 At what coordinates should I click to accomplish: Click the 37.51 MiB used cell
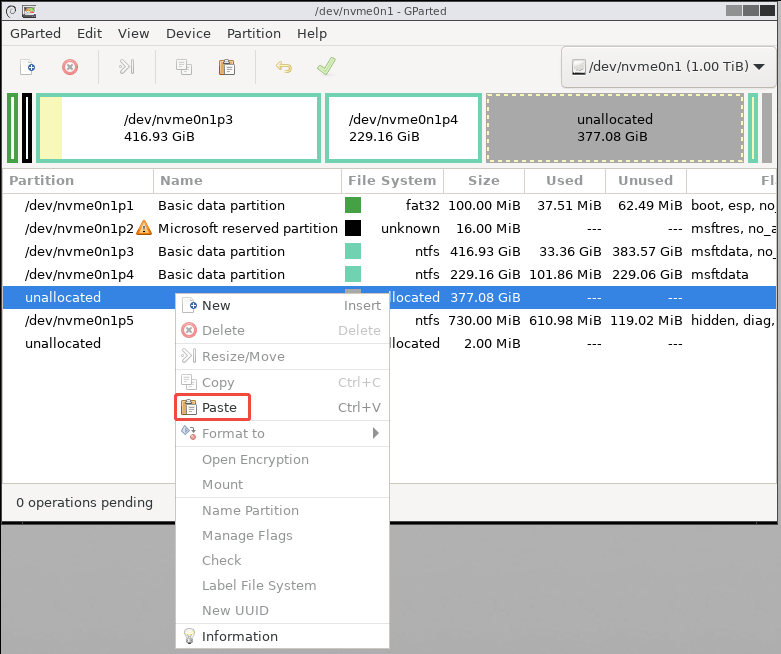click(x=569, y=205)
